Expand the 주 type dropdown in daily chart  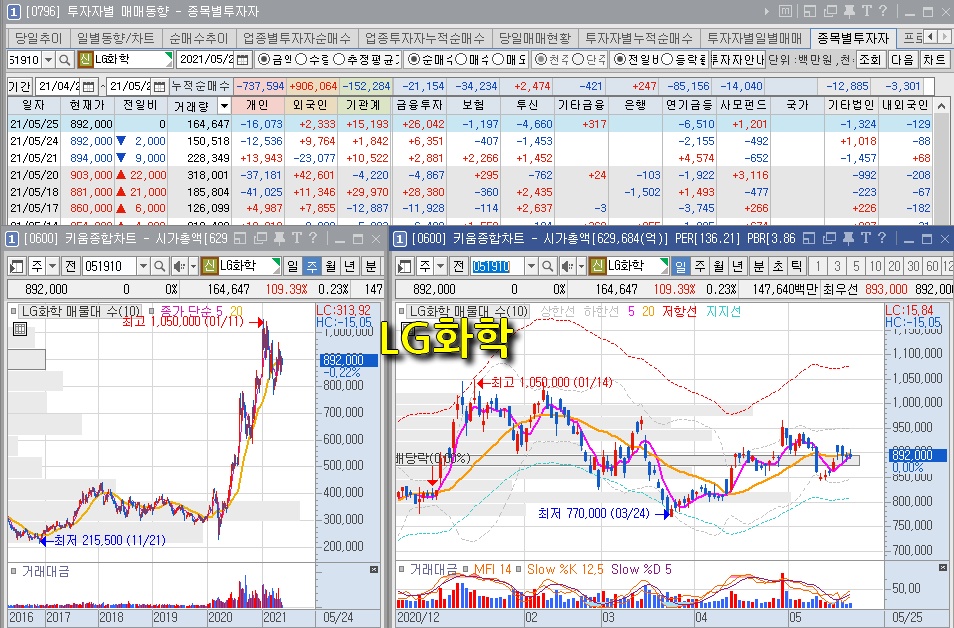(x=440, y=266)
